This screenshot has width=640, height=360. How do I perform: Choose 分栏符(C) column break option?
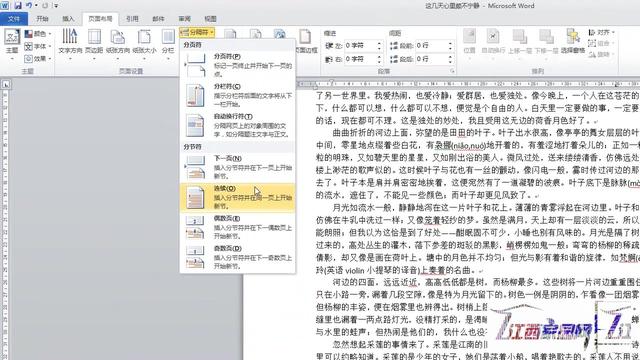(x=238, y=95)
